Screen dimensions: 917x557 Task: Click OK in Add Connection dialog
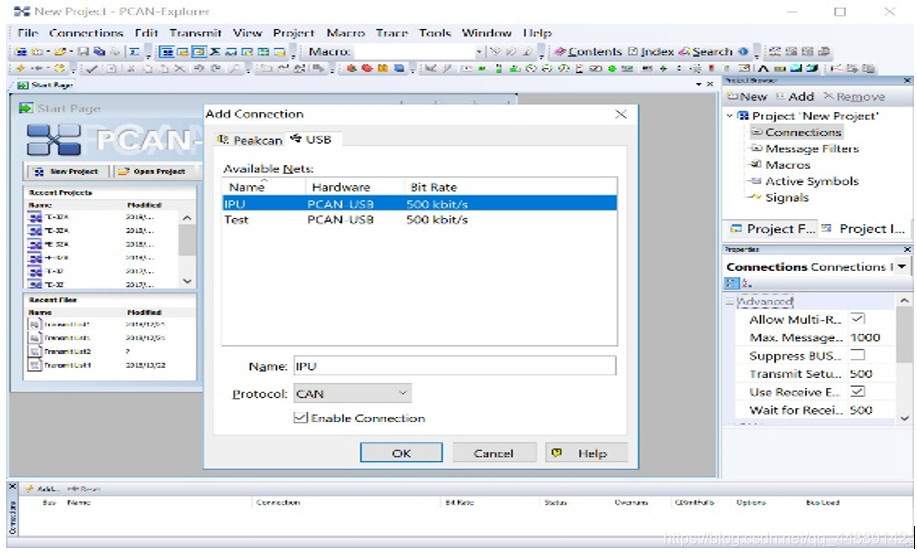401,453
